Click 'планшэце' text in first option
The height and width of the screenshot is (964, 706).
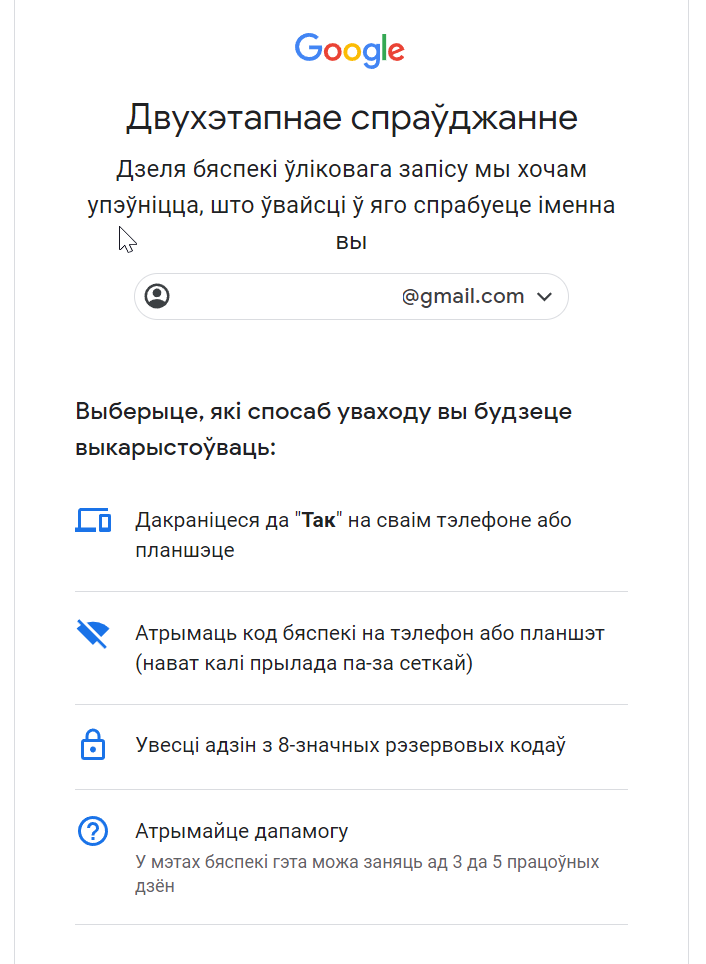pyautogui.click(x=184, y=550)
